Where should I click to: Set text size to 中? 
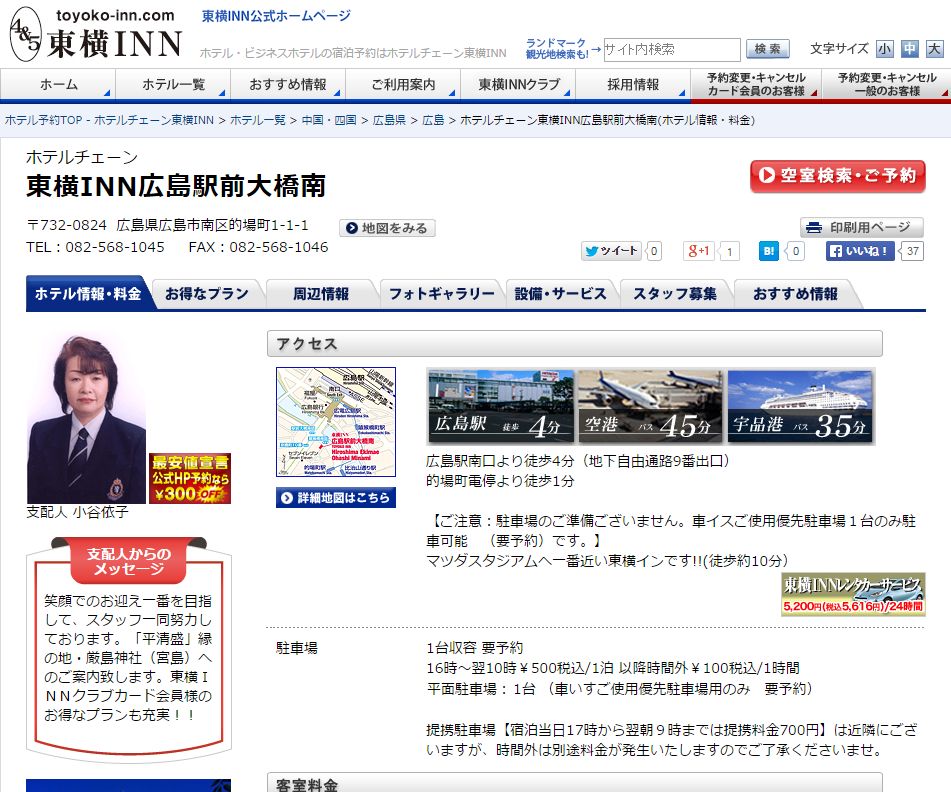click(x=909, y=49)
